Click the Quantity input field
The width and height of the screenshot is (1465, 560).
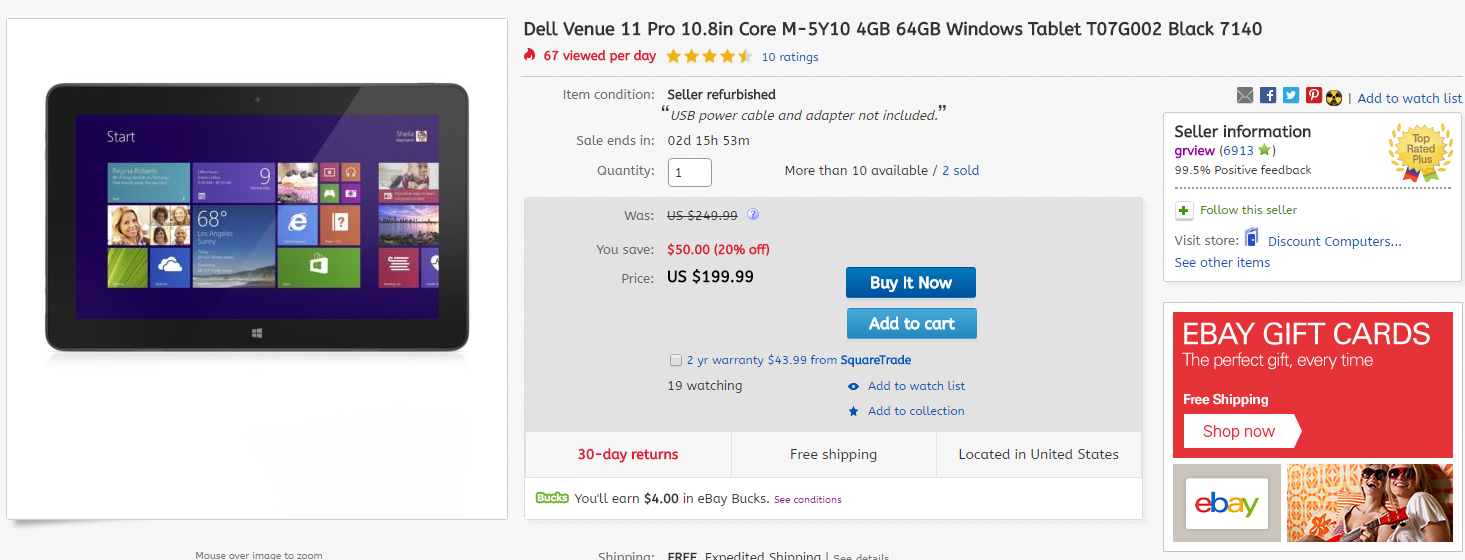click(690, 172)
